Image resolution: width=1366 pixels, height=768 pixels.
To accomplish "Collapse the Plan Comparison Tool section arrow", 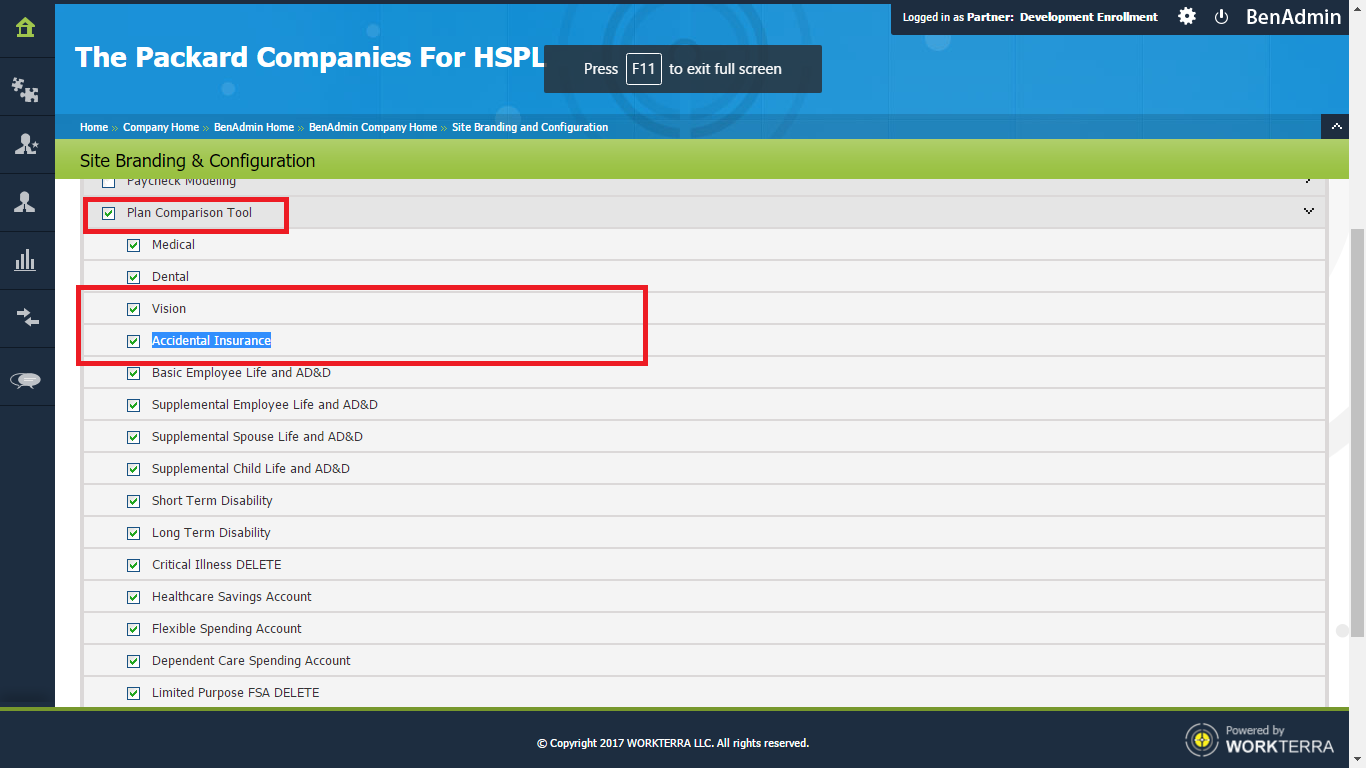I will coord(1308,211).
